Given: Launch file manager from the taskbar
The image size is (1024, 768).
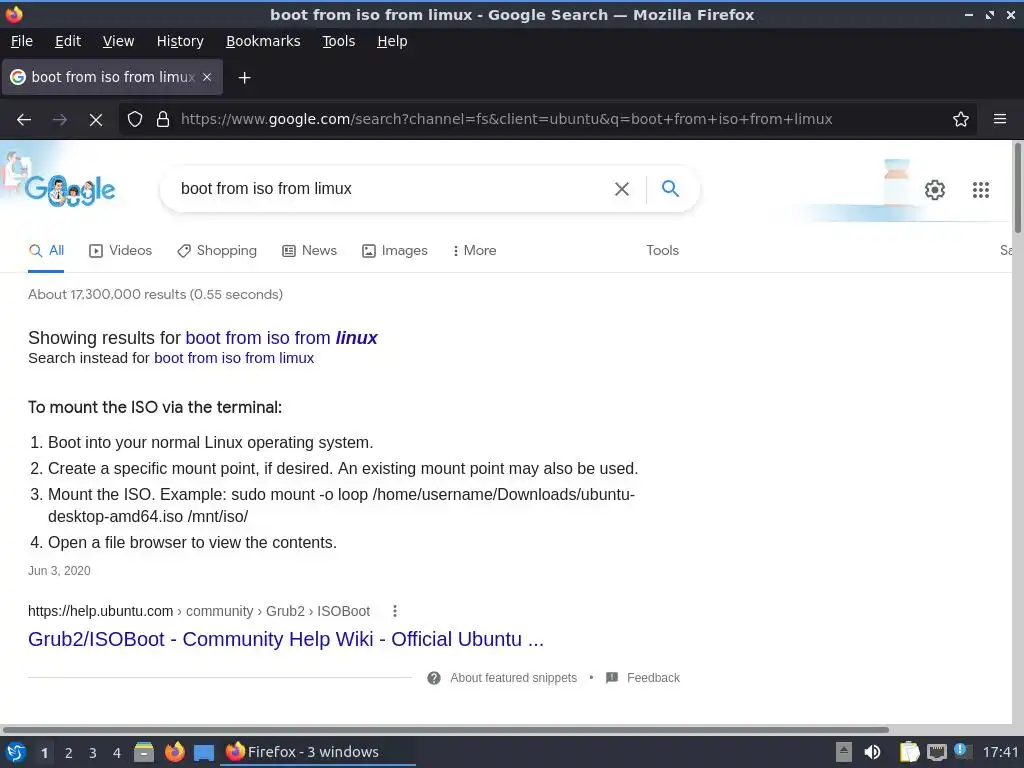Looking at the screenshot, I should 144,752.
